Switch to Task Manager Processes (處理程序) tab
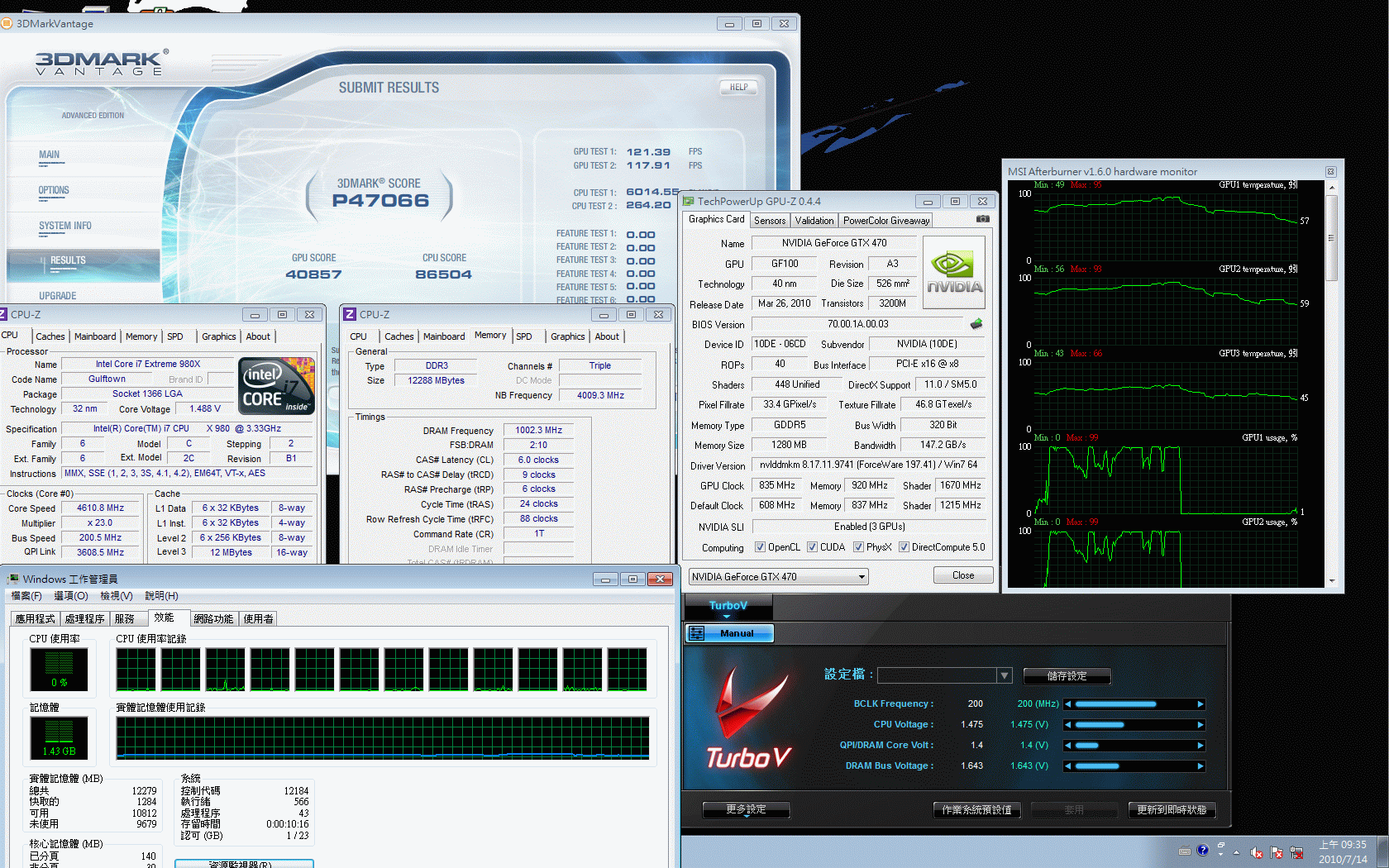1389x868 pixels. click(84, 619)
